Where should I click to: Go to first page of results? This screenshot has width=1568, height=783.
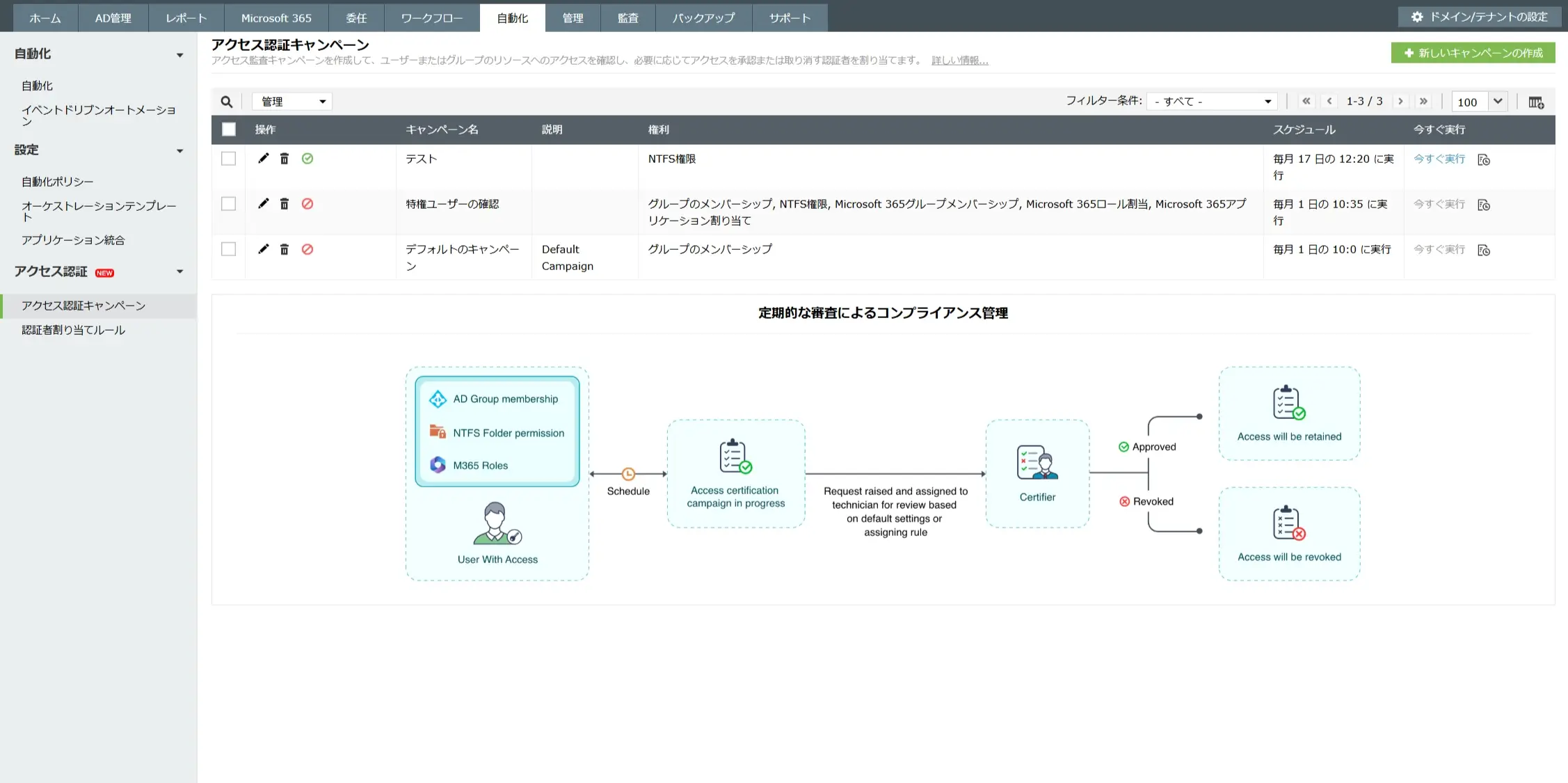coord(1306,102)
